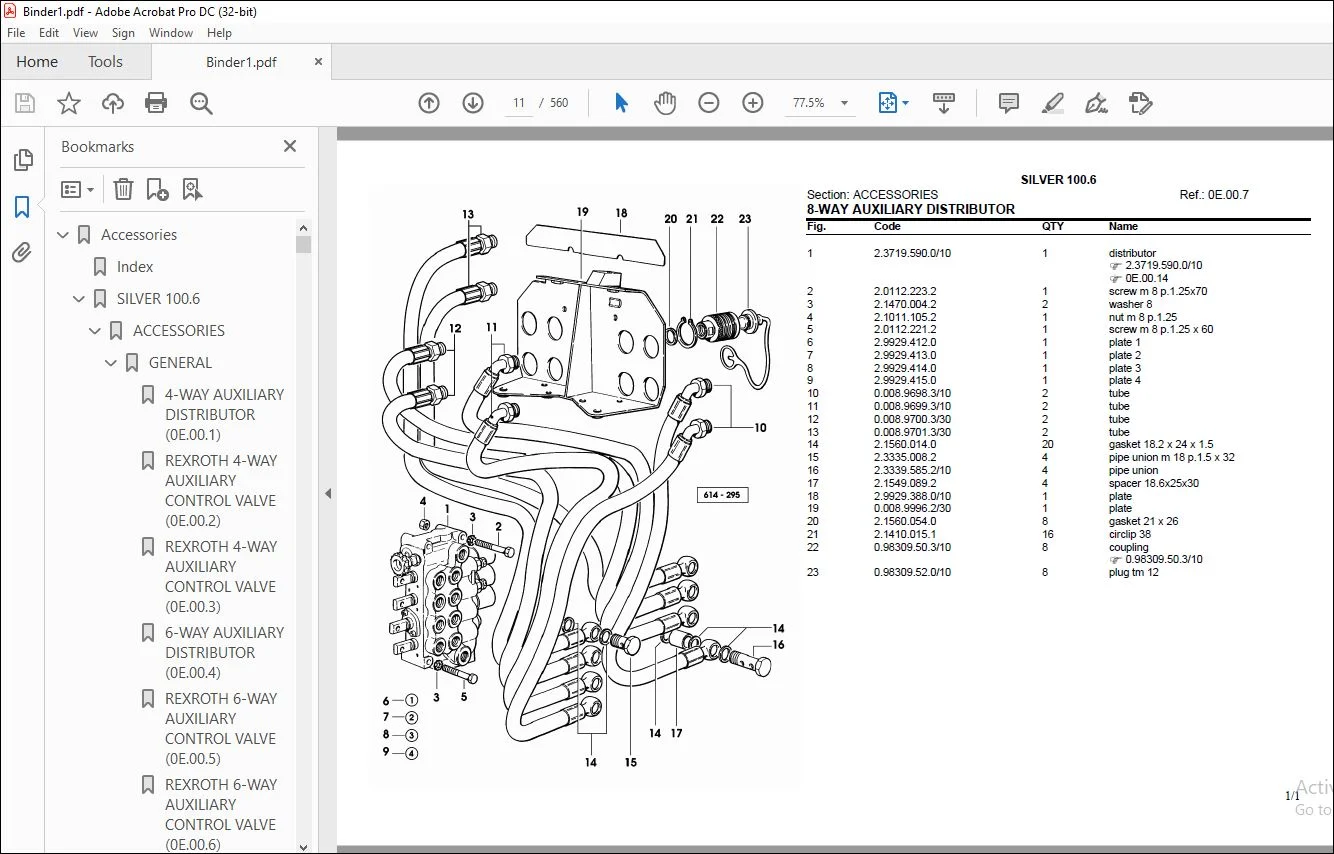Click the page number input field

coord(518,103)
